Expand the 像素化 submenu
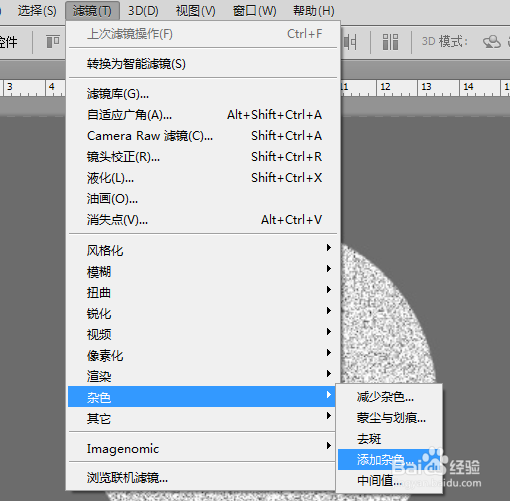This screenshot has width=510, height=501. click(202, 355)
